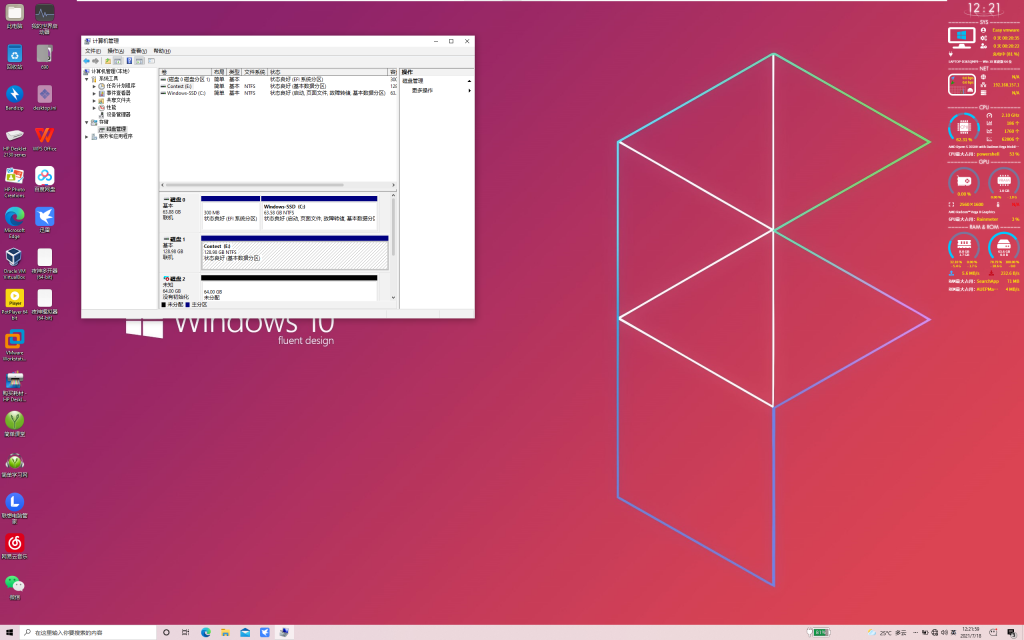Expand the 性能 tree node
The height and width of the screenshot is (640, 1024).
[94, 107]
